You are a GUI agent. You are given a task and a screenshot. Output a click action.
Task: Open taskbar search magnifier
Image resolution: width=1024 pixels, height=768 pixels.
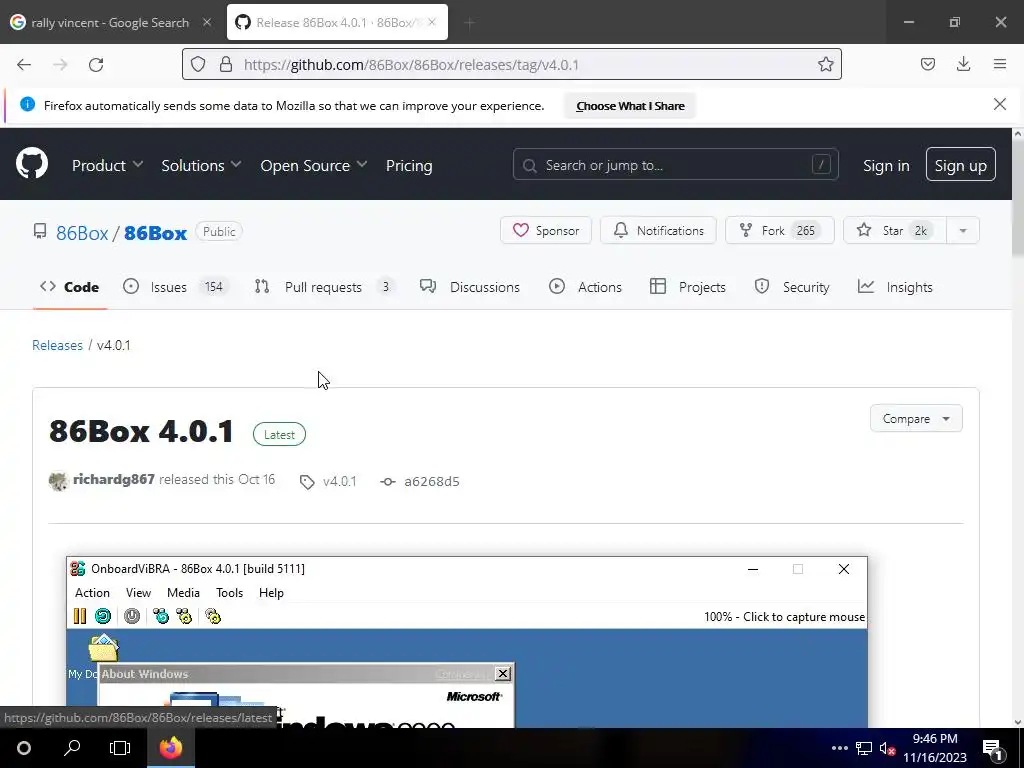tap(72, 748)
